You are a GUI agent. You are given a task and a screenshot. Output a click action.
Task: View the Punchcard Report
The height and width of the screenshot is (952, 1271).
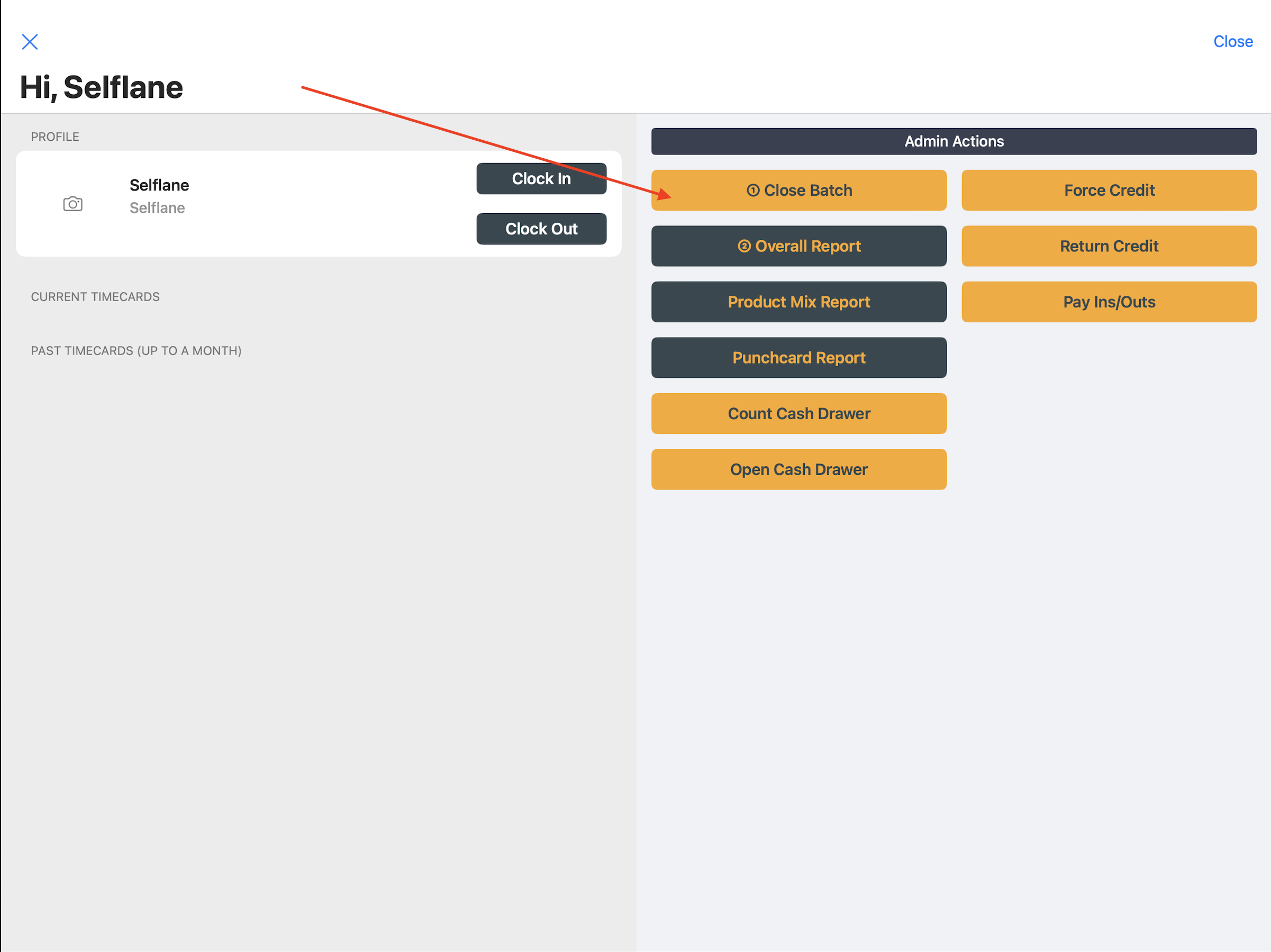798,357
